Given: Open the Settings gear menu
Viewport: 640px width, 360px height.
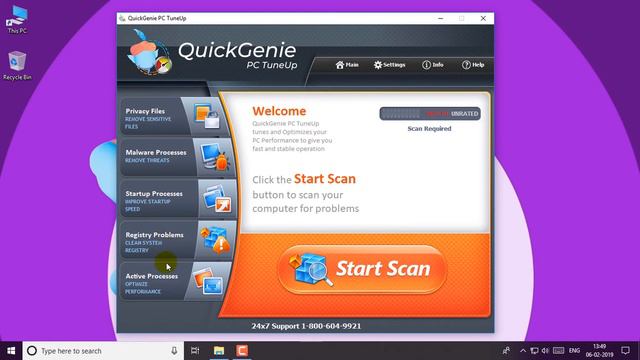Looking at the screenshot, I should point(389,65).
